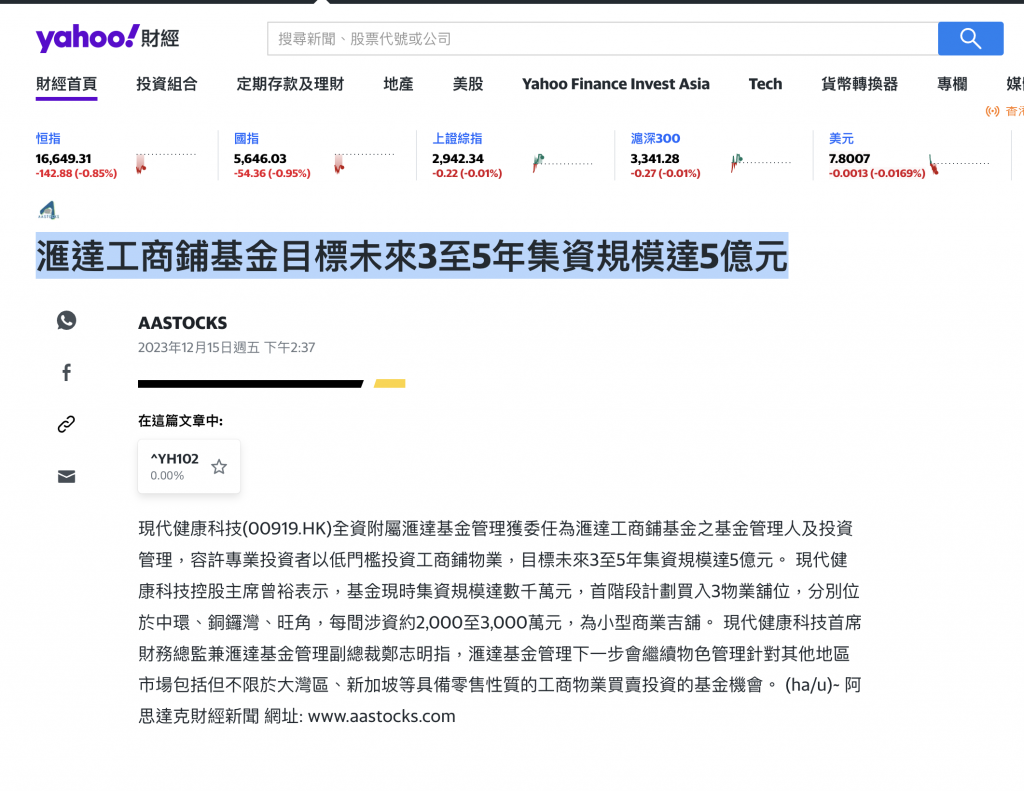Click the 5,646.03 index value
The width and height of the screenshot is (1024, 791).
pyautogui.click(x=260, y=159)
